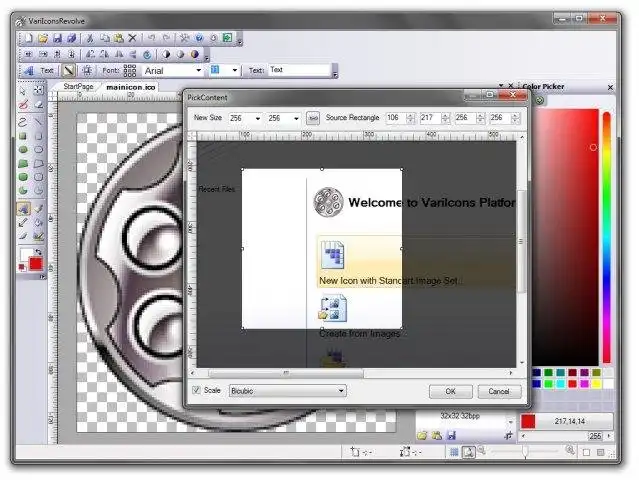
Task: Click the Source Rectangle 217 spinner field
Action: [x=434, y=118]
